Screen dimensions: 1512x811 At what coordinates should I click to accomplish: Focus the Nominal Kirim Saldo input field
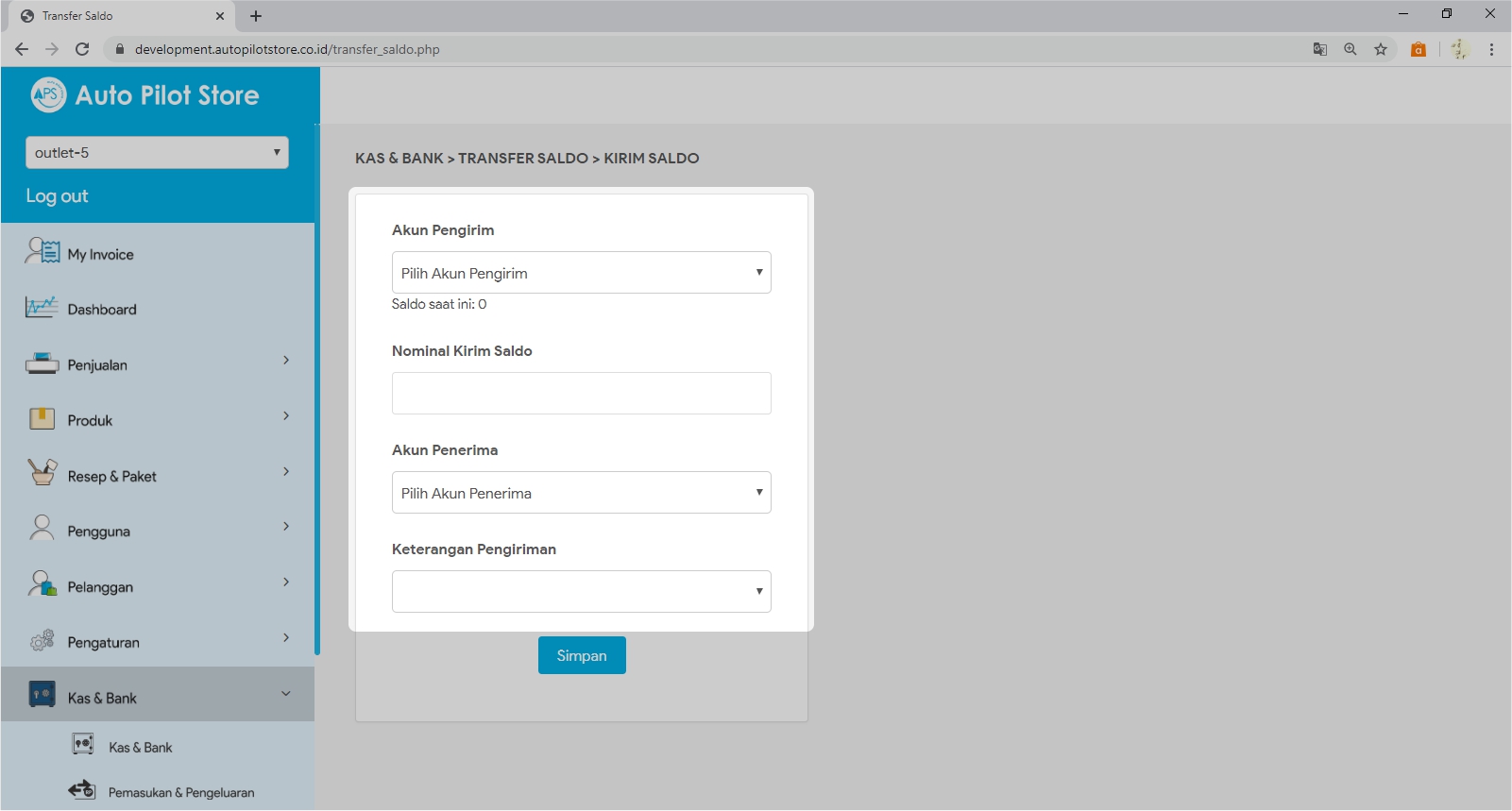[x=581, y=394]
